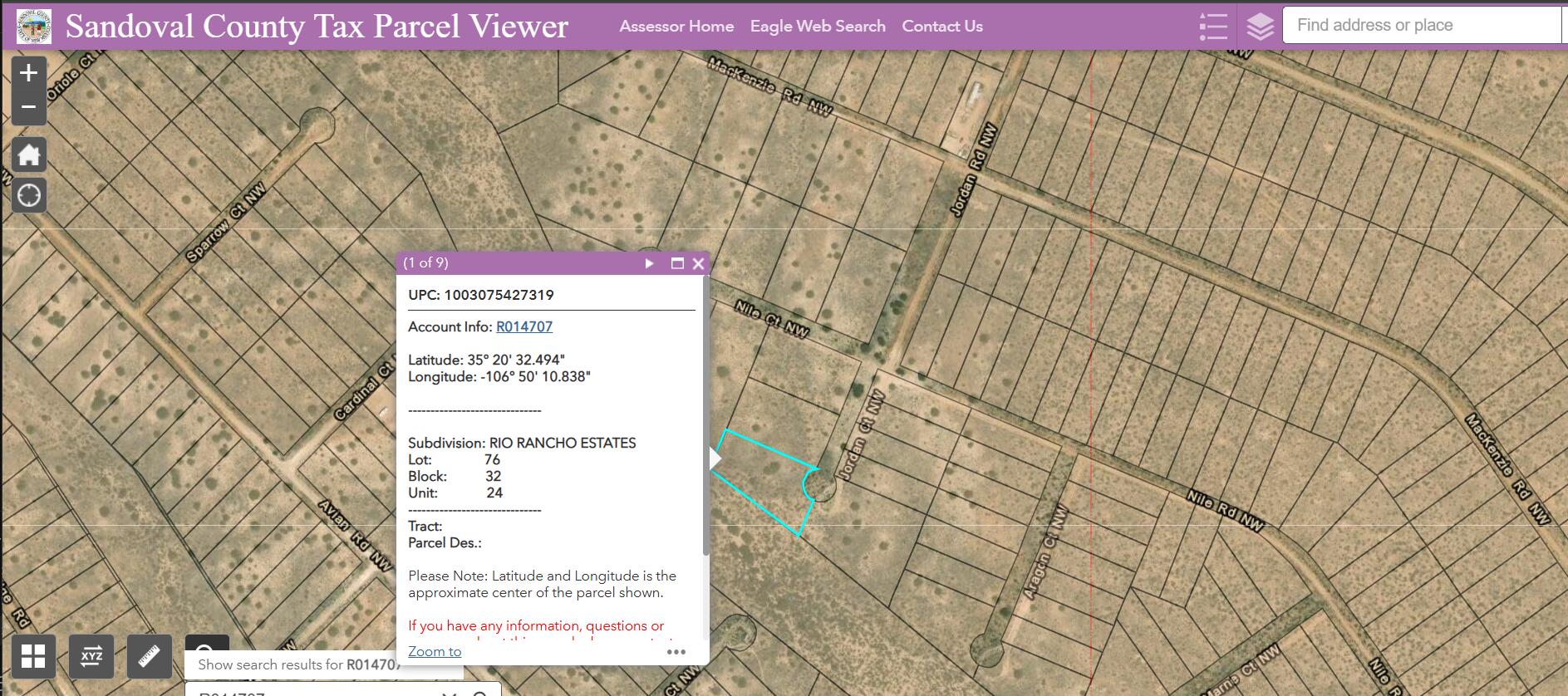
Task: Click the Sandoval County seal logo
Action: (x=34, y=26)
